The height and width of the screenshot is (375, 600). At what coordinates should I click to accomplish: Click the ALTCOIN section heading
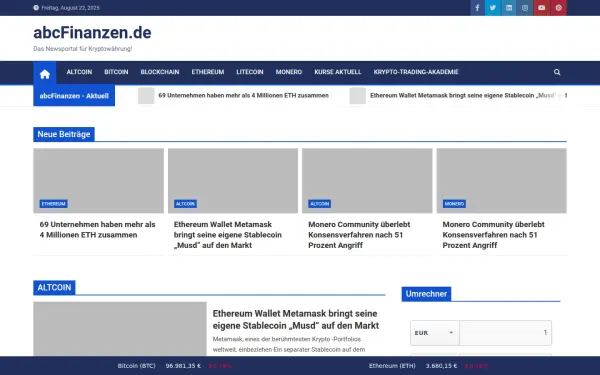point(54,288)
